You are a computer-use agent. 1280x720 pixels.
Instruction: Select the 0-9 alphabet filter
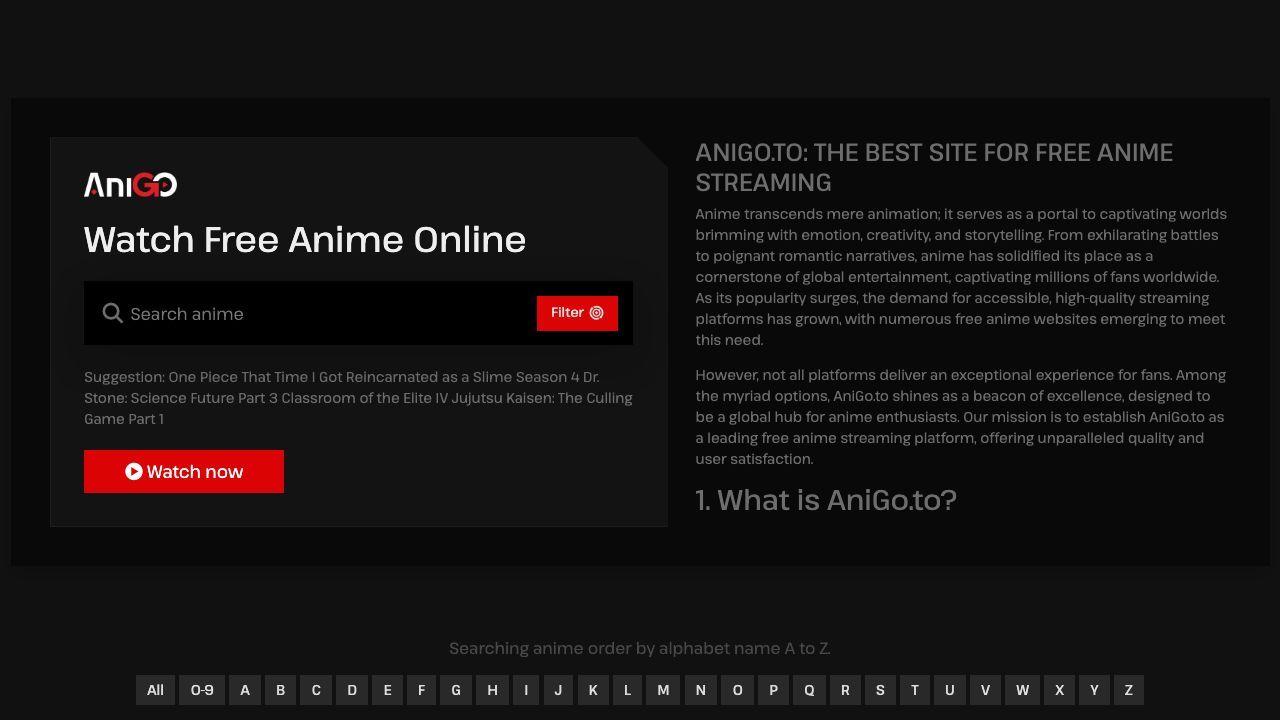pyautogui.click(x=202, y=690)
